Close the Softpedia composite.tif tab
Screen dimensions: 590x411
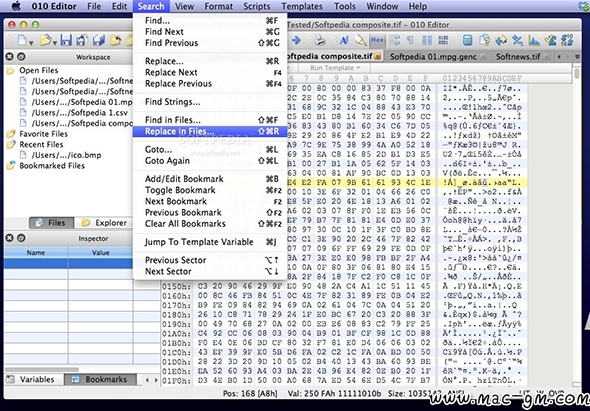(377, 57)
